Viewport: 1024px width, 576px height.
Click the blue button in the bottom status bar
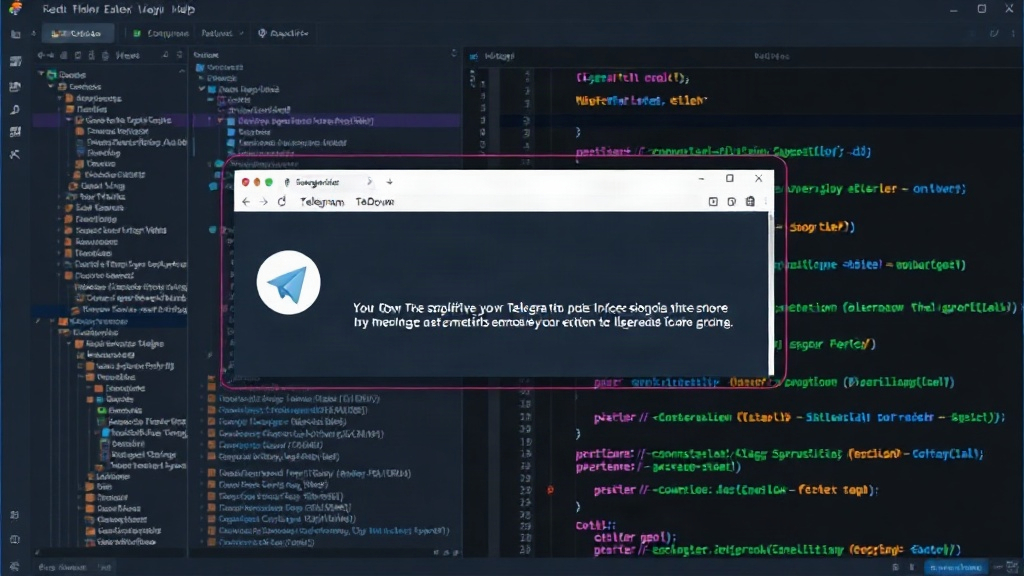955,567
